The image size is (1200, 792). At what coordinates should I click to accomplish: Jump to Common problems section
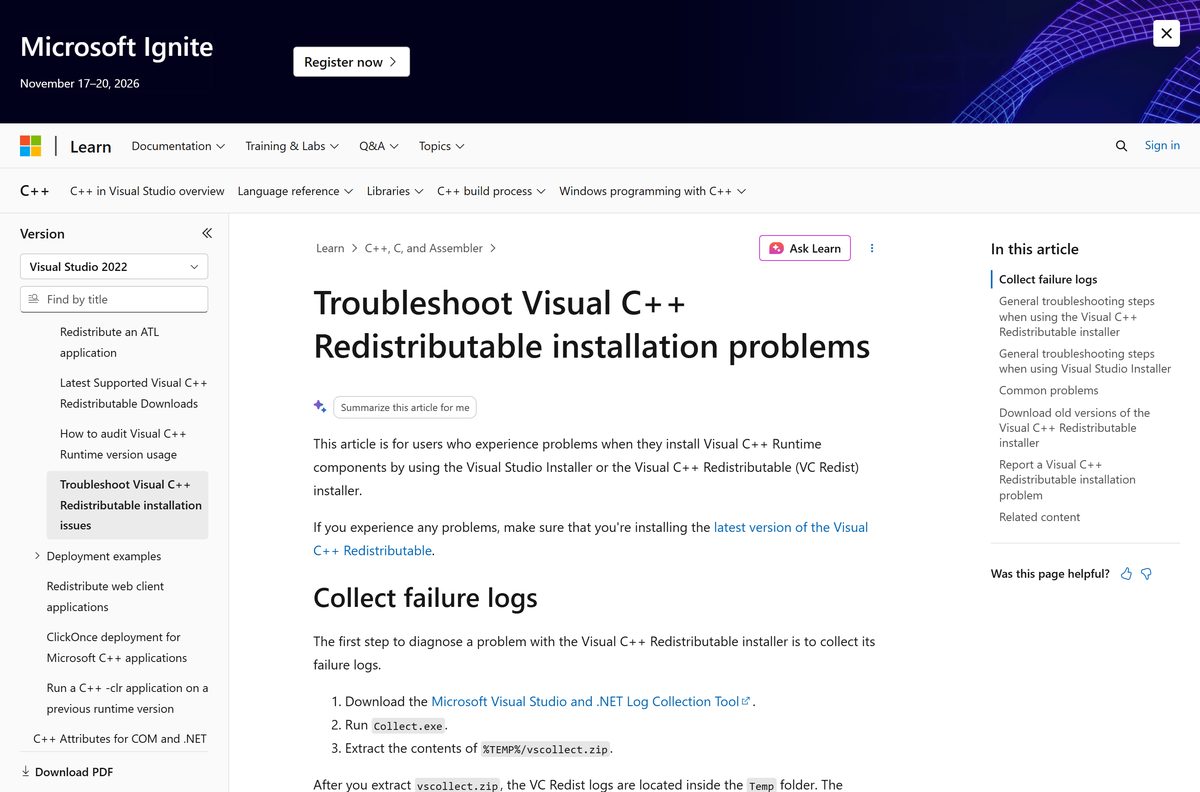click(1049, 391)
